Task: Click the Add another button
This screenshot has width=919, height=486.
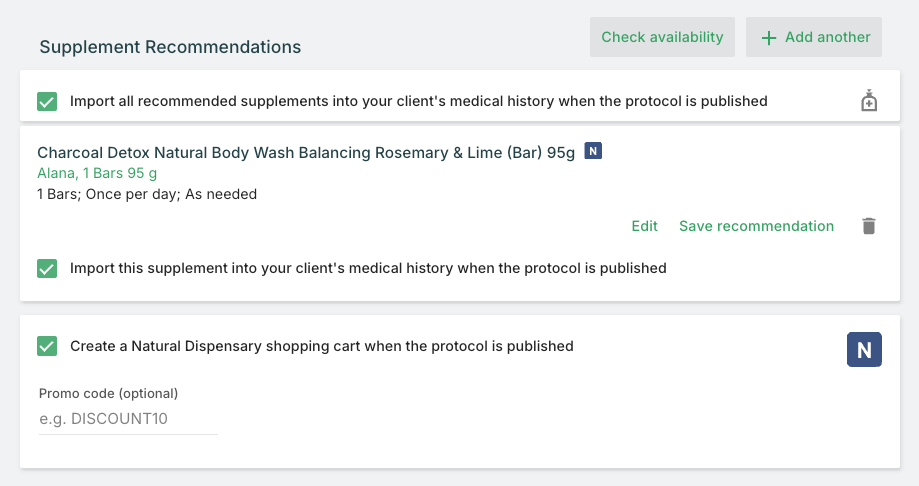Action: [x=814, y=37]
